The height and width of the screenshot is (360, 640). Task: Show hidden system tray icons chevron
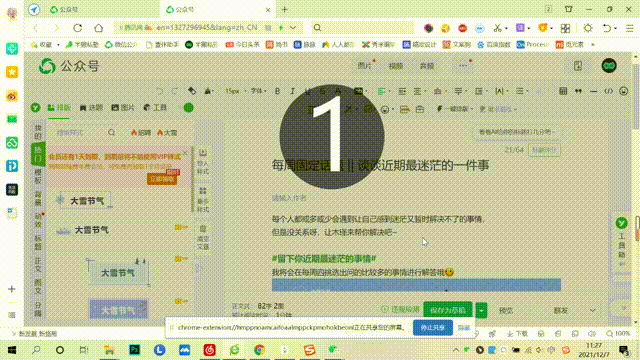[456, 350]
